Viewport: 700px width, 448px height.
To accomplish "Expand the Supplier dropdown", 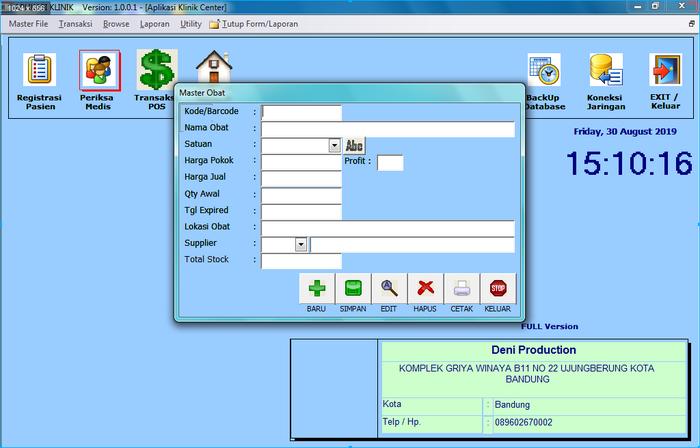I will (x=300, y=244).
